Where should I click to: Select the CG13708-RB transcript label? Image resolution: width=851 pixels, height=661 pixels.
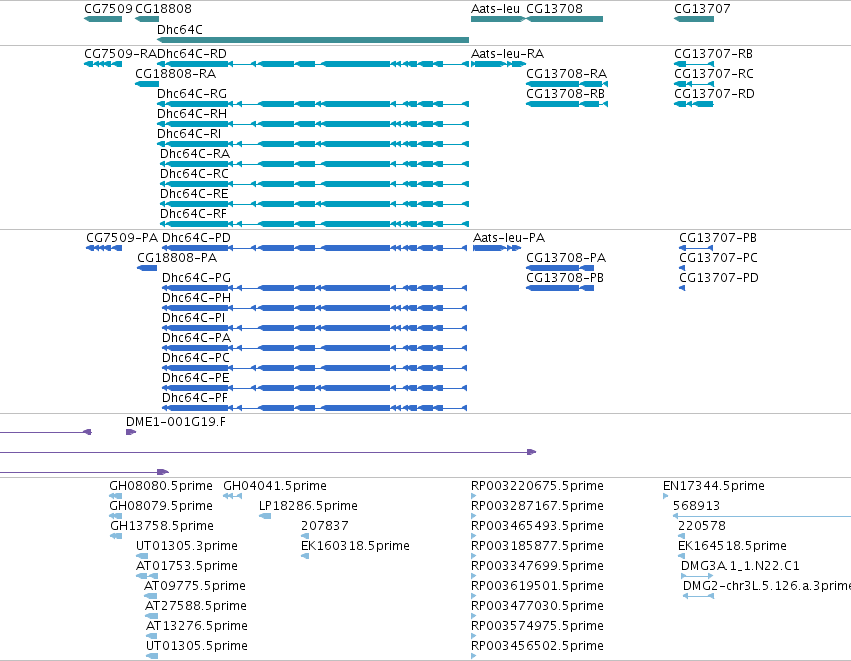point(566,94)
